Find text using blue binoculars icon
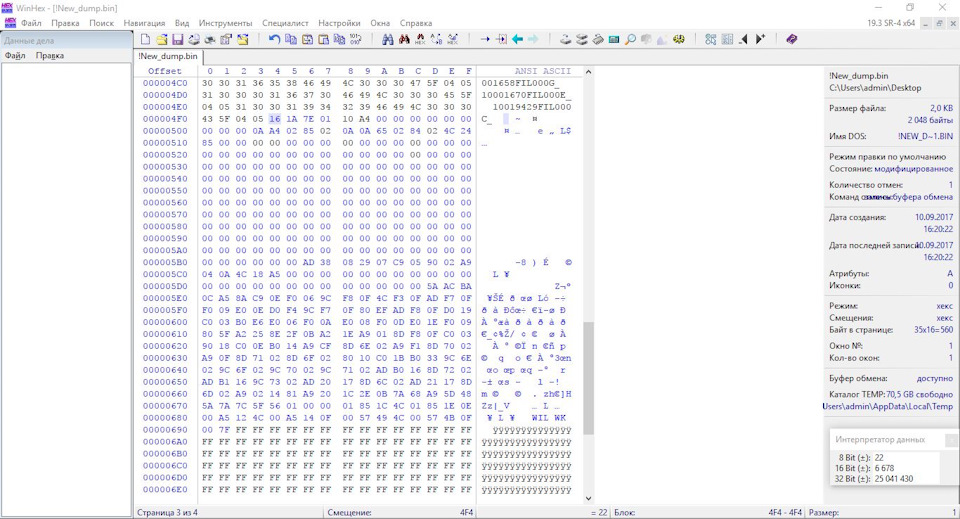The width and height of the screenshot is (960, 519). (x=388, y=39)
